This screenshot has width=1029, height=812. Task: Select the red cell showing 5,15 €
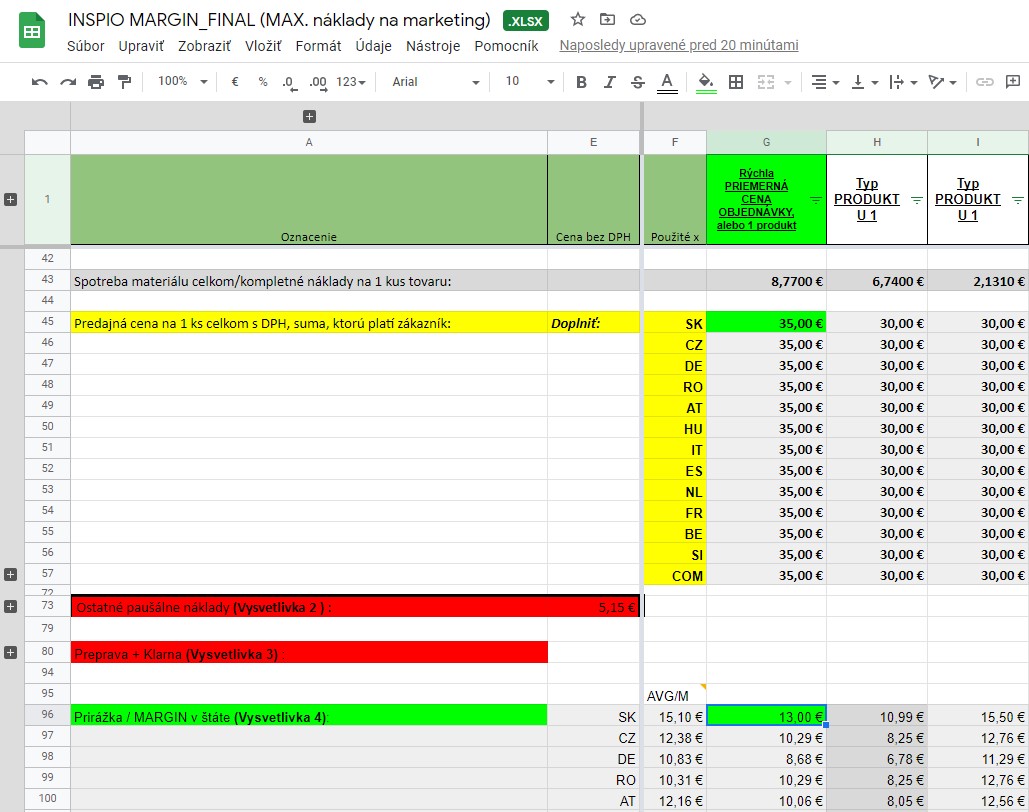593,607
